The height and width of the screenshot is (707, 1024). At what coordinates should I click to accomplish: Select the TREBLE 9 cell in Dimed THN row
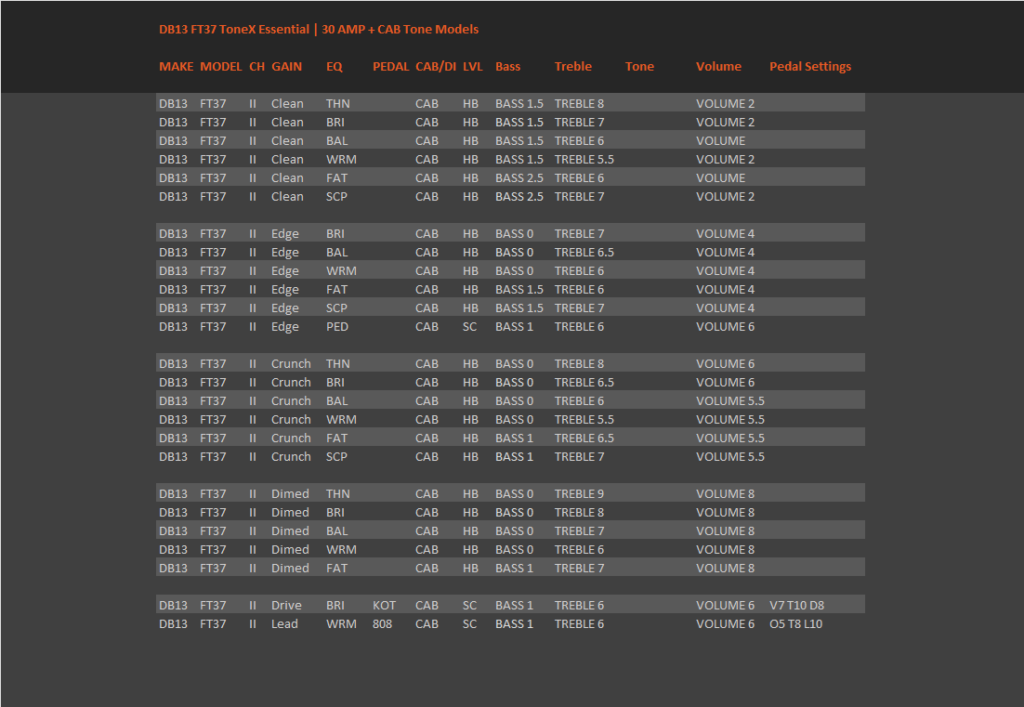coord(579,494)
